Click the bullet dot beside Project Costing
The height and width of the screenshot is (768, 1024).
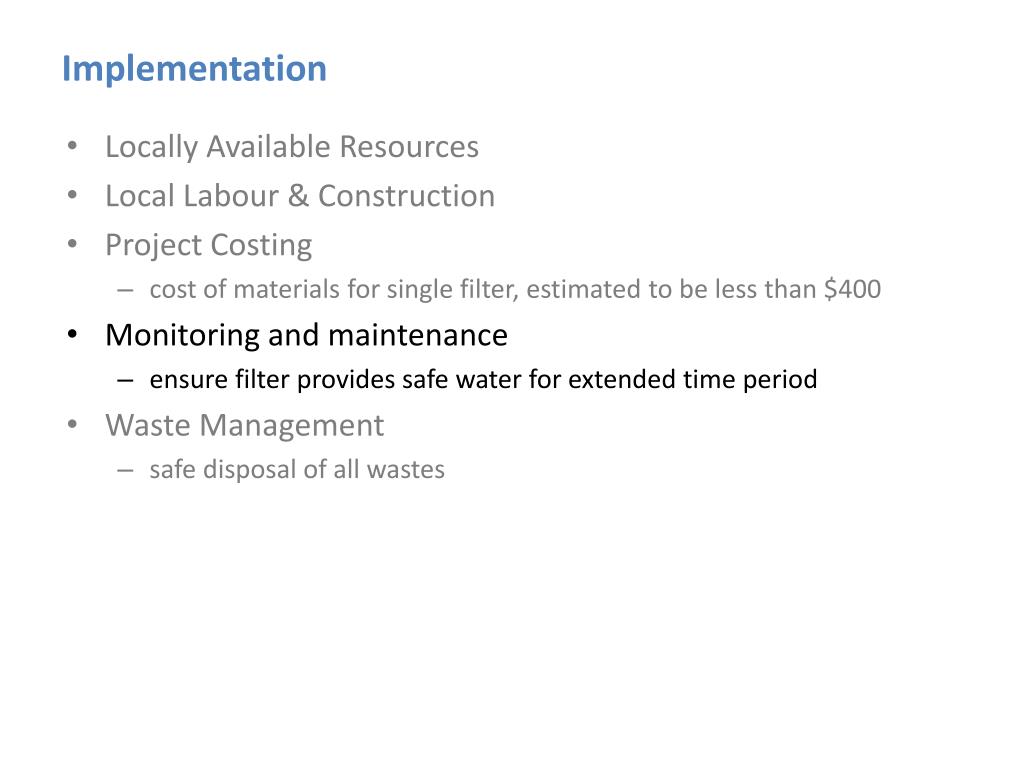(x=72, y=244)
